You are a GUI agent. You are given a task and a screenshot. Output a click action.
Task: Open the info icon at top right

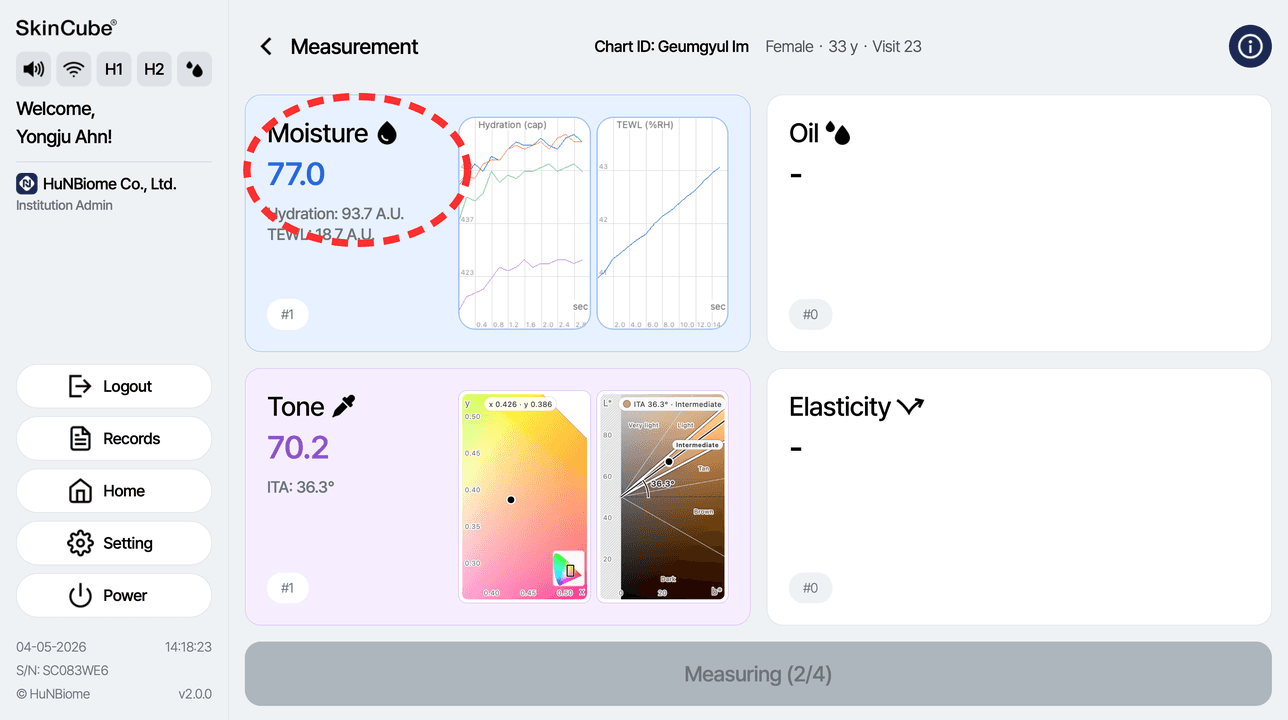pos(1250,46)
